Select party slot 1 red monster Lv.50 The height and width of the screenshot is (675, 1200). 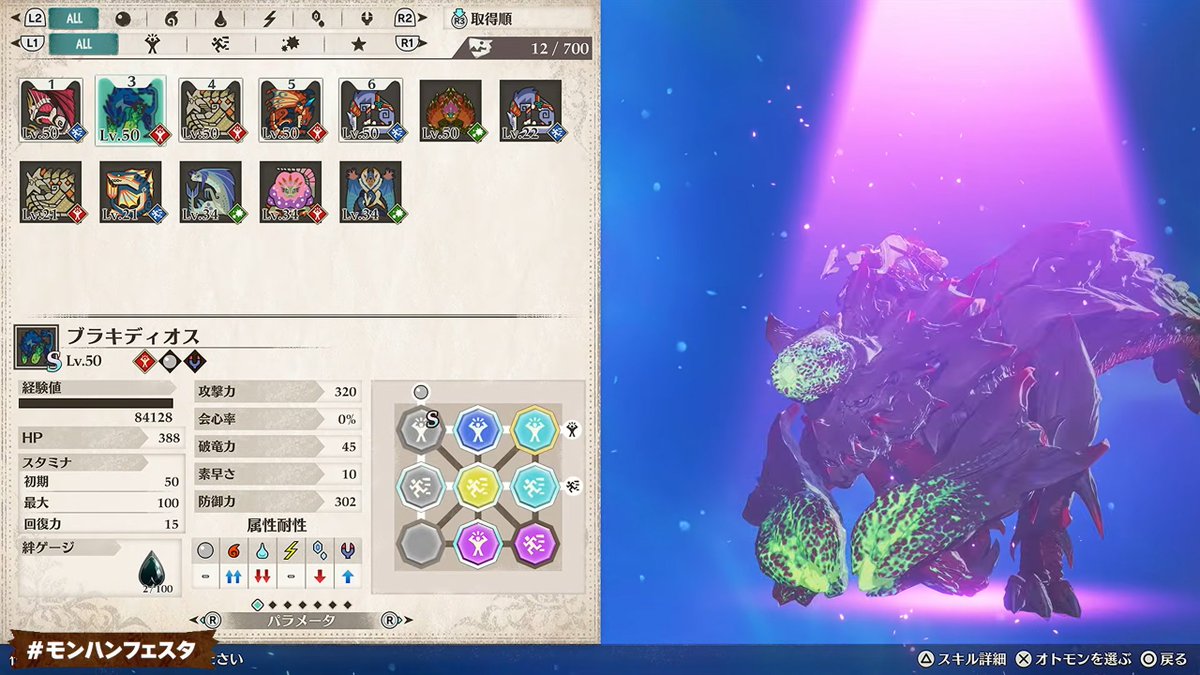pyautogui.click(x=51, y=111)
